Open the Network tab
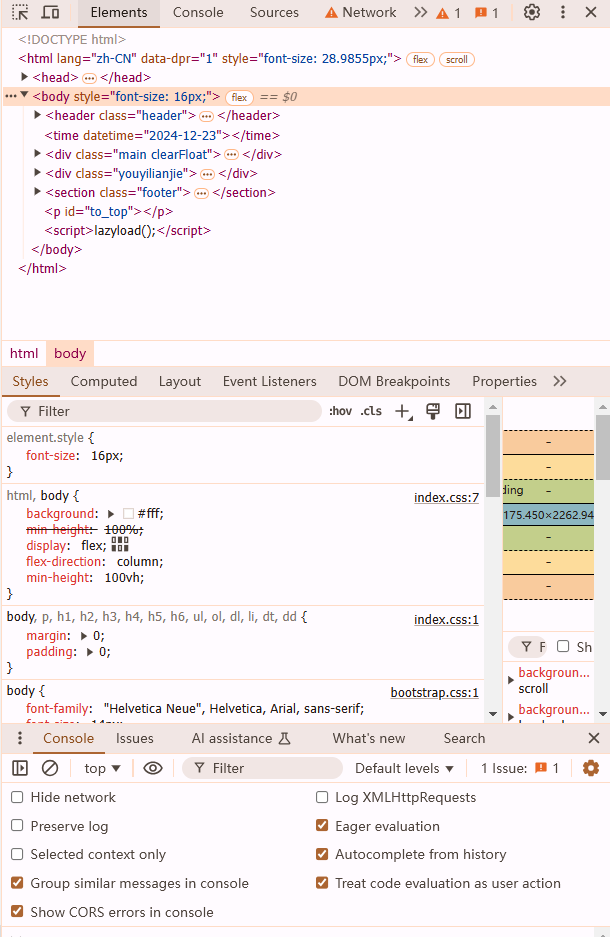 click(x=360, y=13)
